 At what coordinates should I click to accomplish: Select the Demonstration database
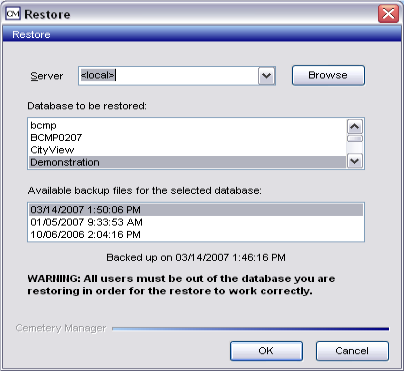click(x=187, y=162)
